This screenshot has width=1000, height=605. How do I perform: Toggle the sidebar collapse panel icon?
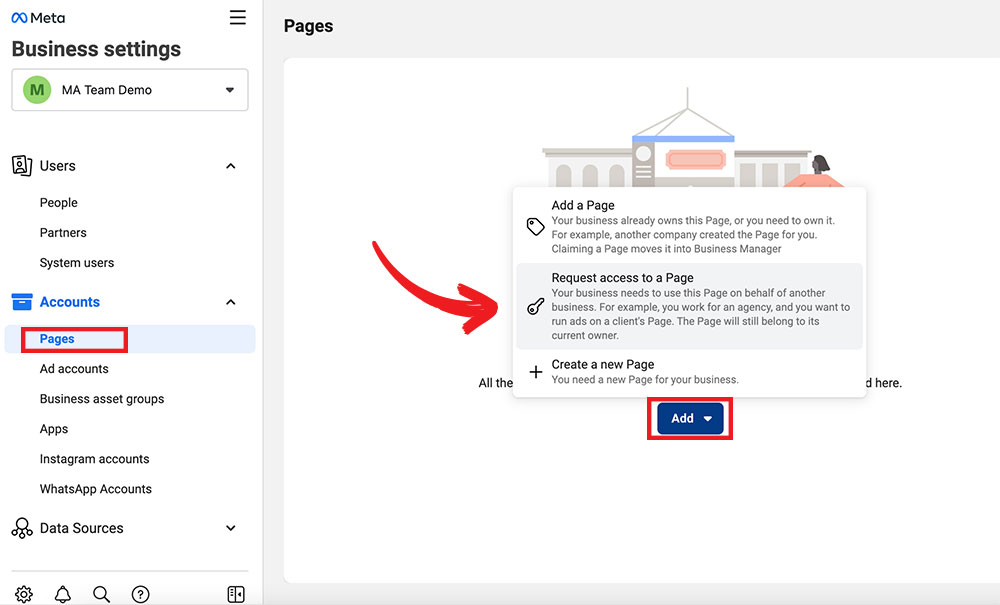pos(236,594)
